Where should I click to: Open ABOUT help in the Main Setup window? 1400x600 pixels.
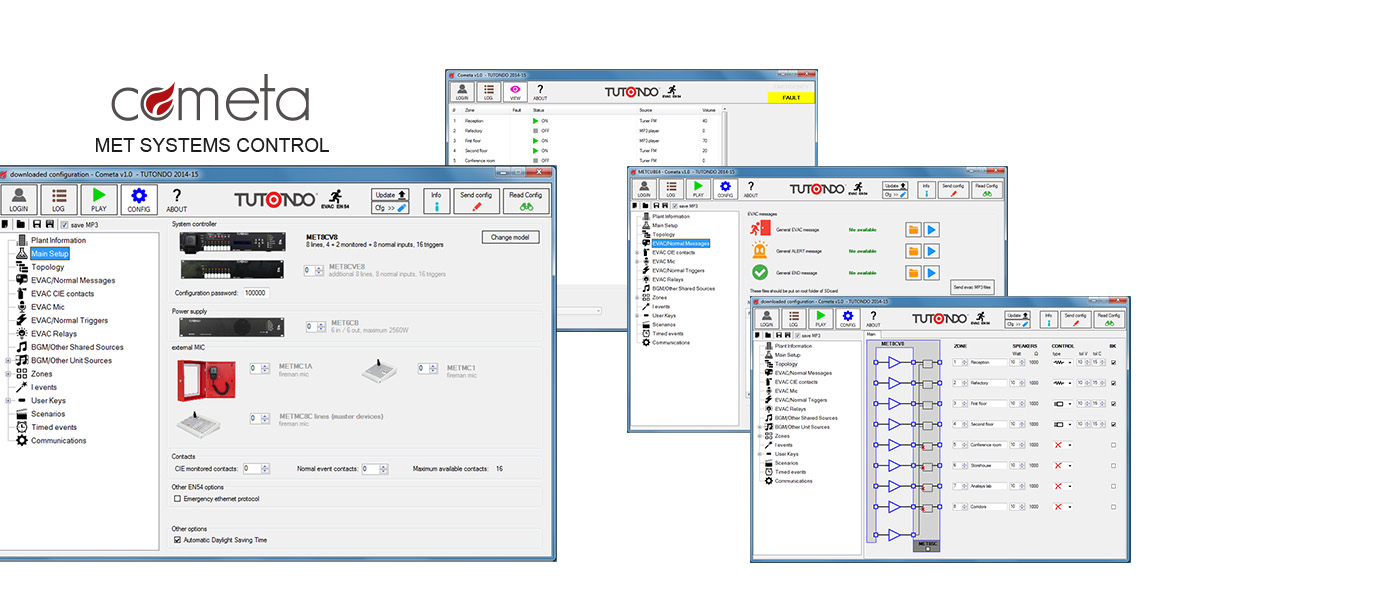[177, 199]
